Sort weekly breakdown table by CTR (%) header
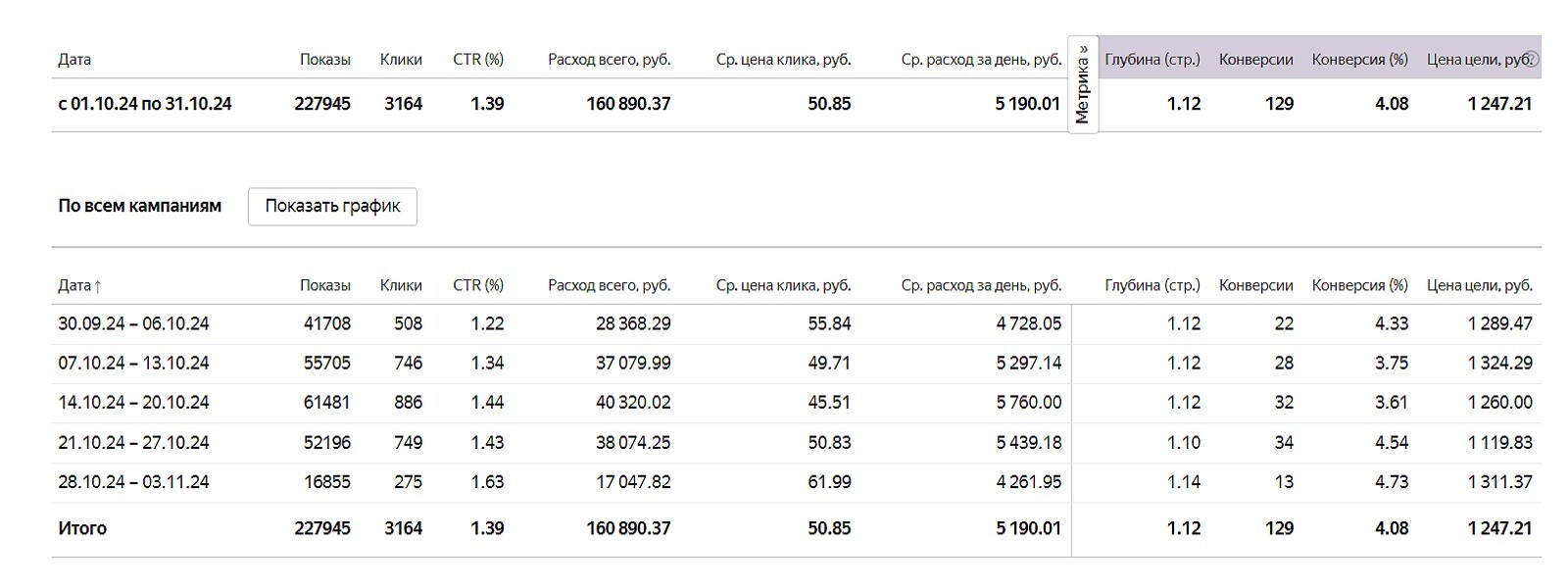Image resolution: width=1568 pixels, height=588 pixels. [478, 285]
